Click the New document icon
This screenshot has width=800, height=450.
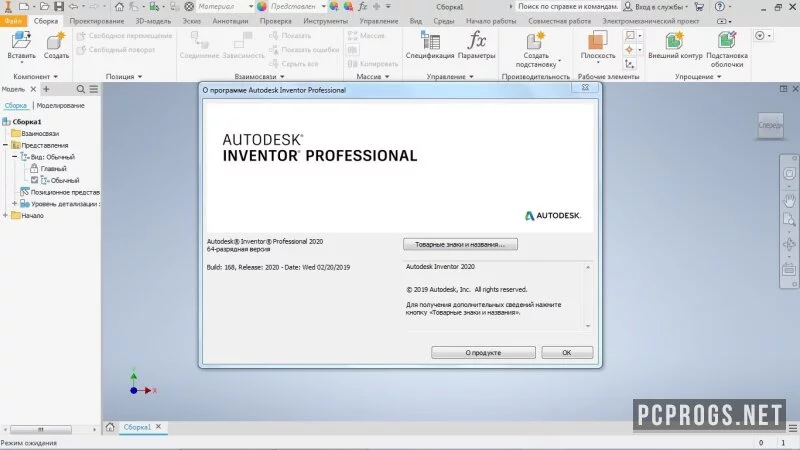pyautogui.click(x=23, y=7)
